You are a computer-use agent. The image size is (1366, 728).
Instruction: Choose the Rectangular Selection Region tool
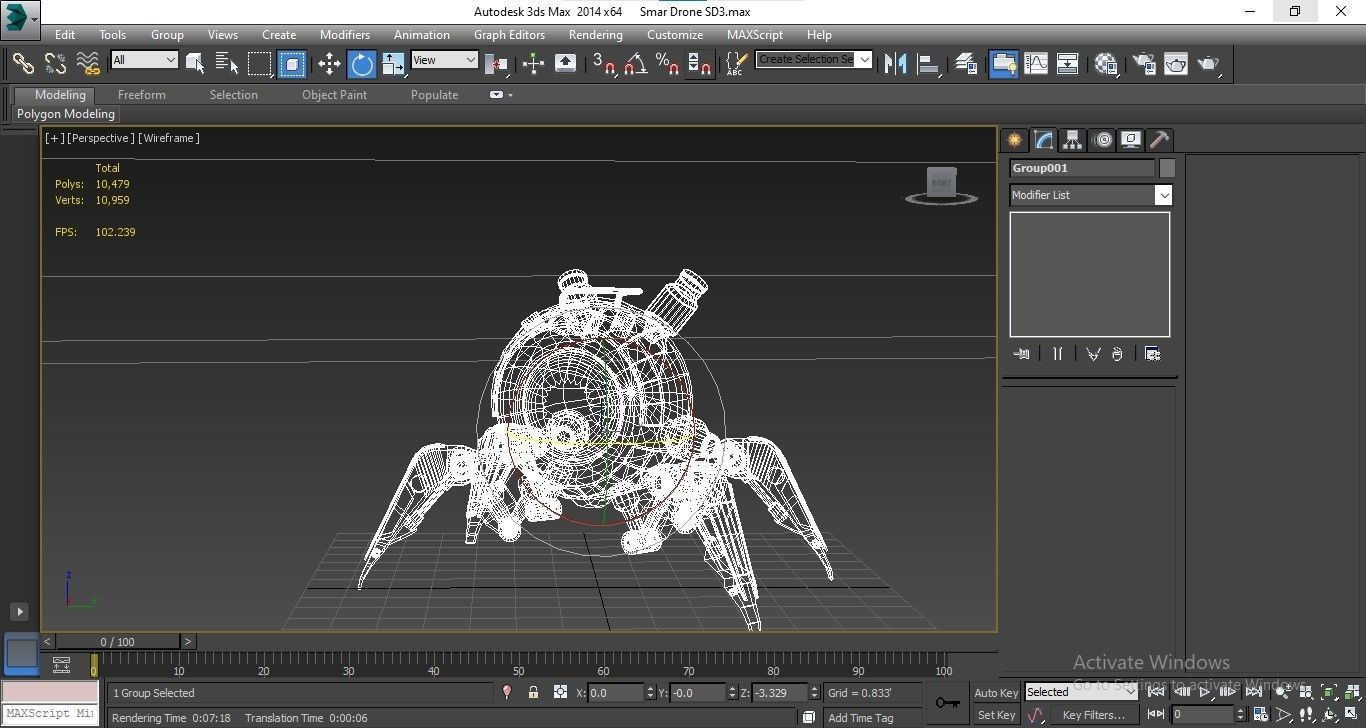pyautogui.click(x=260, y=63)
